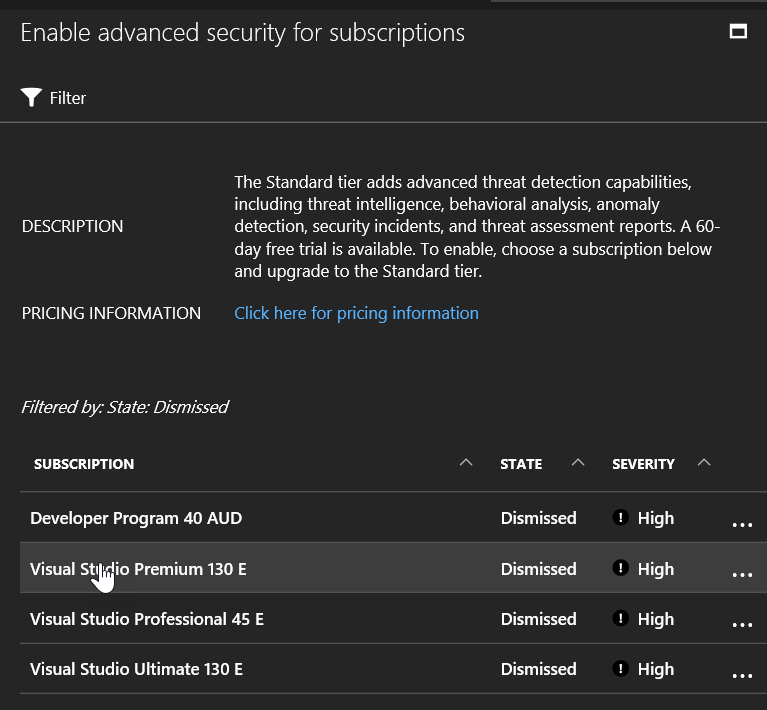Select Visual Studio Ultimate 130 E subscription
Image resolution: width=767 pixels, height=710 pixels.
(137, 669)
